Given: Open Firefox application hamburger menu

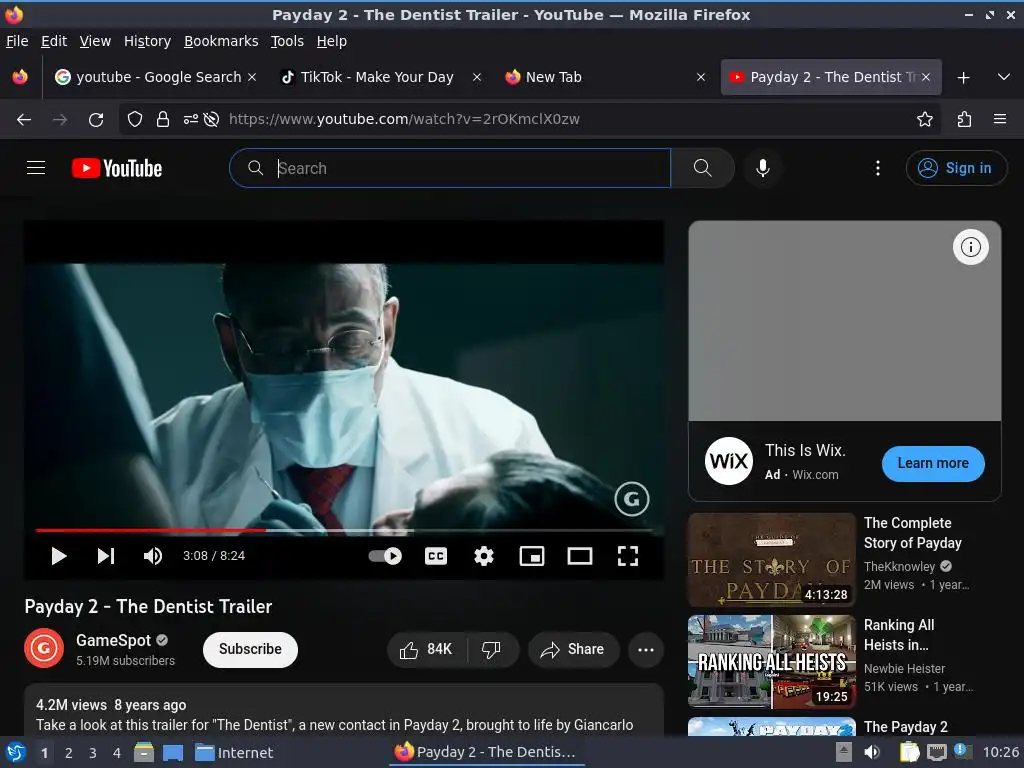Looking at the screenshot, I should [x=999, y=119].
